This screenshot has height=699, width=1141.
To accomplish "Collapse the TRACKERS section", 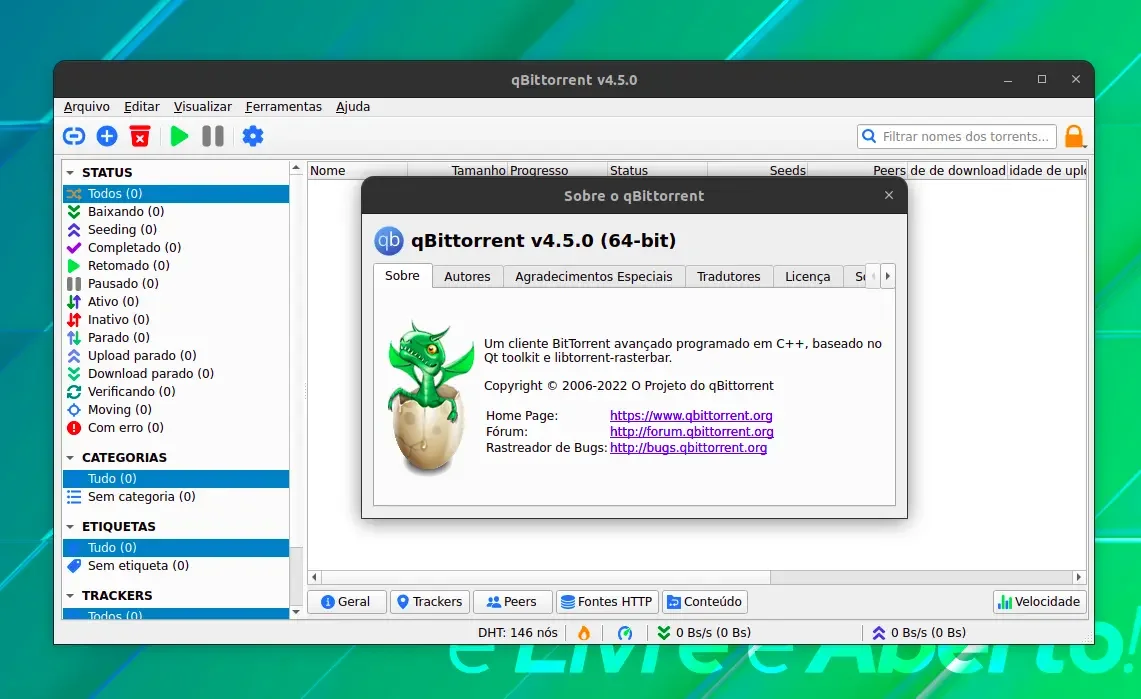I will (x=71, y=596).
